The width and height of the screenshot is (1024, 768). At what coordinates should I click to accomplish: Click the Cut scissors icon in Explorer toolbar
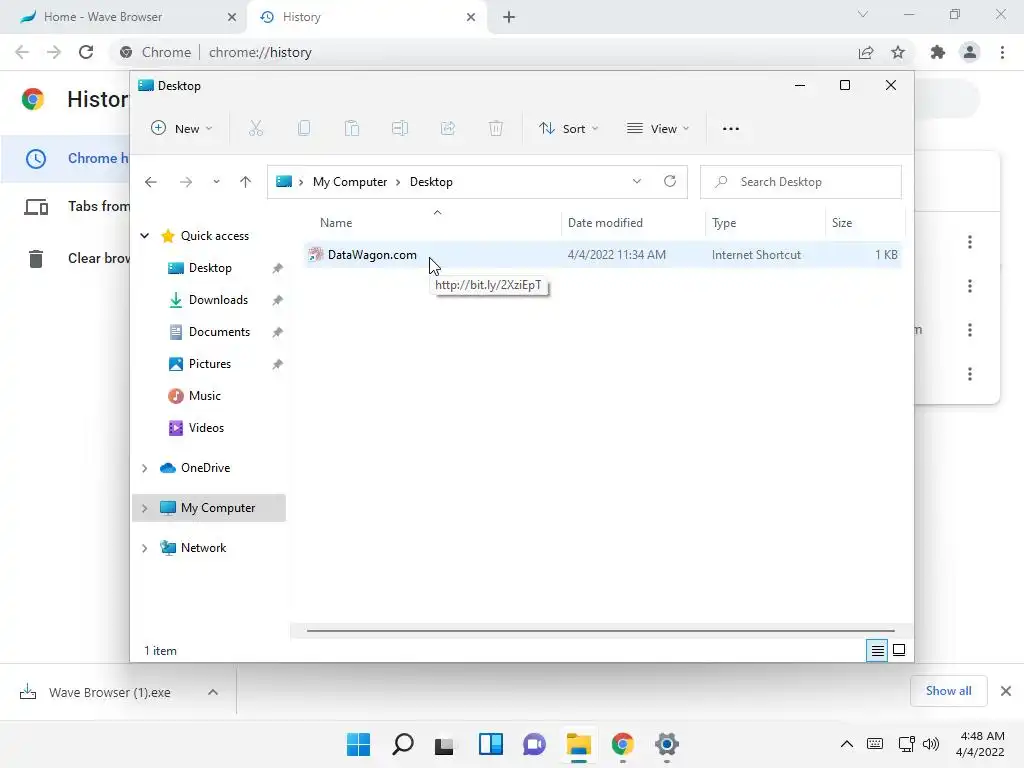coord(255,129)
